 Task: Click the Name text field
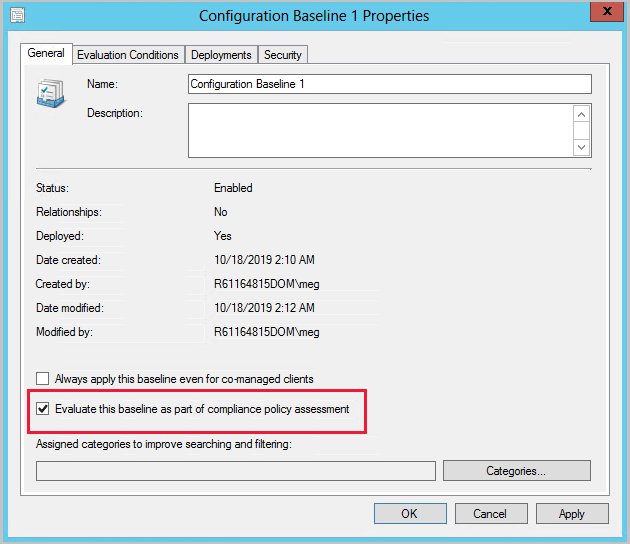coord(389,84)
